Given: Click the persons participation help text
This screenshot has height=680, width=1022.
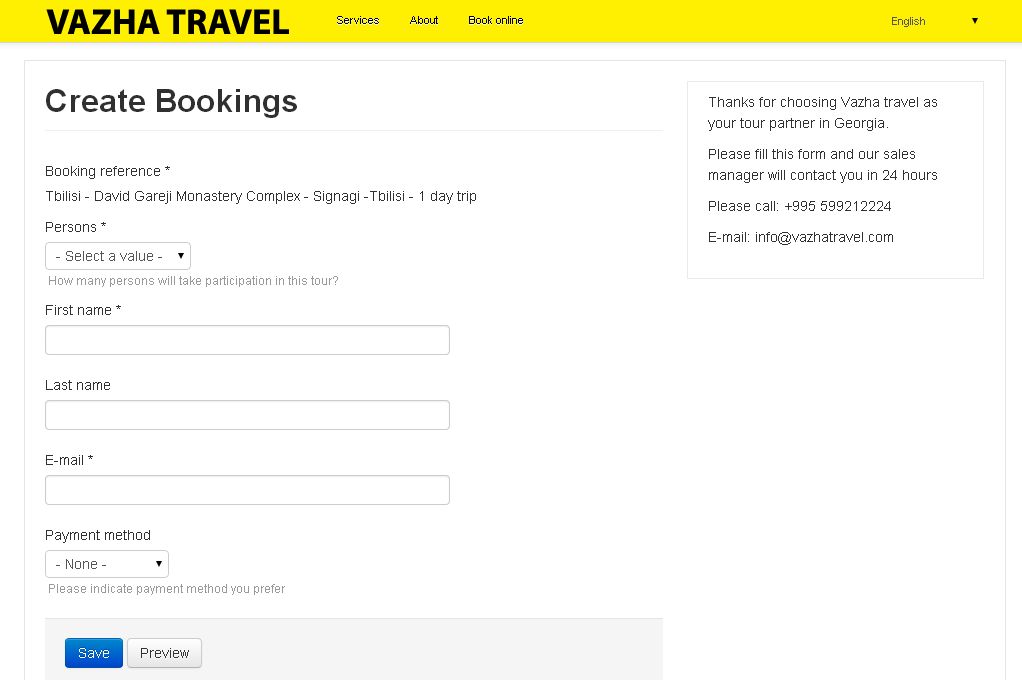Looking at the screenshot, I should tap(194, 281).
